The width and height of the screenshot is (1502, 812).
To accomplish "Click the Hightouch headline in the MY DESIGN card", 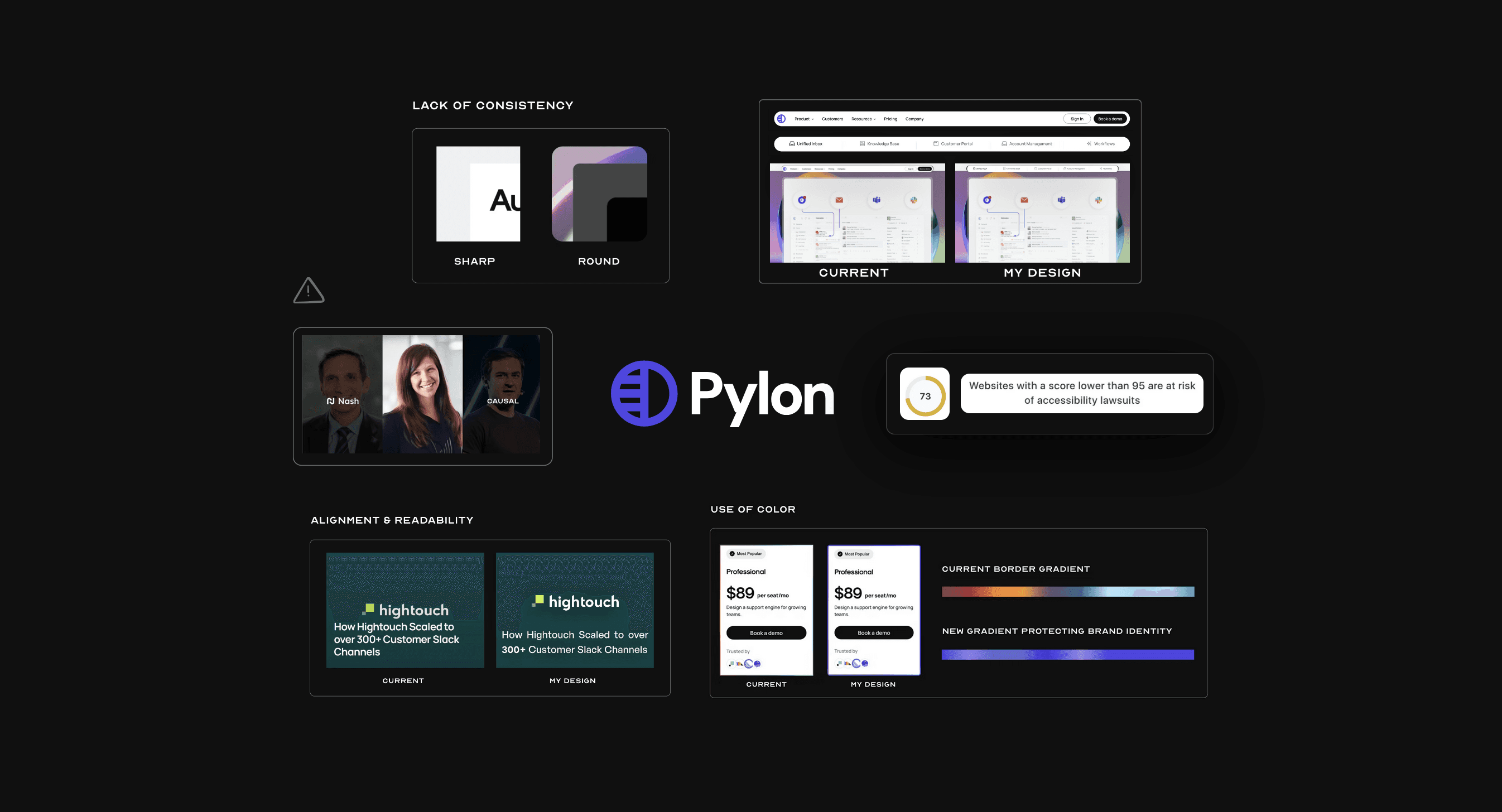I will point(575,642).
